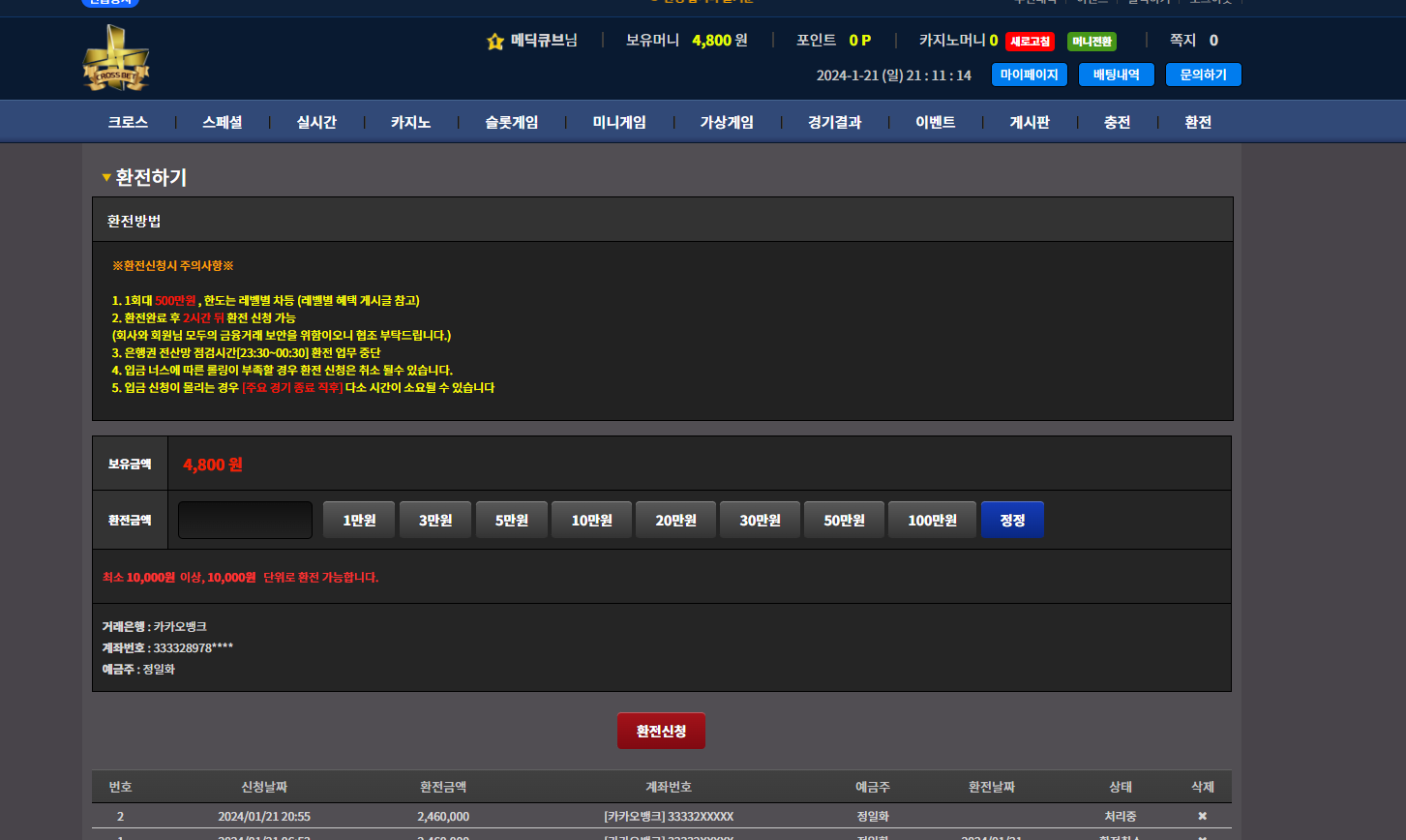The width and height of the screenshot is (1406, 840).
Task: Click the 환전금액 amount input field
Action: [x=245, y=520]
